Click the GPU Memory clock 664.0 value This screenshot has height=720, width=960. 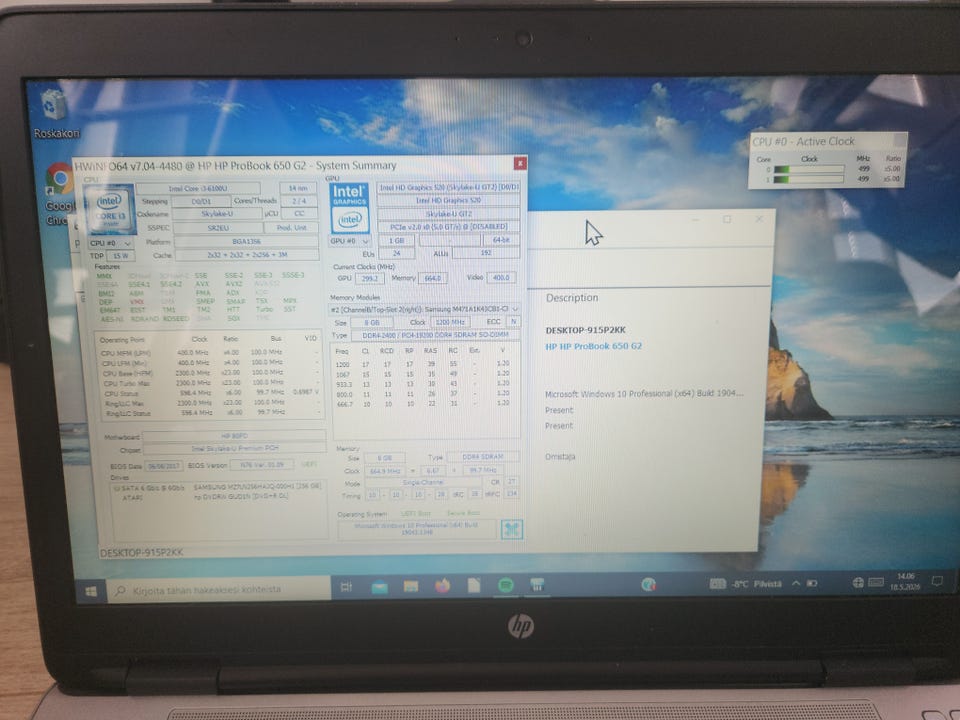(x=432, y=278)
